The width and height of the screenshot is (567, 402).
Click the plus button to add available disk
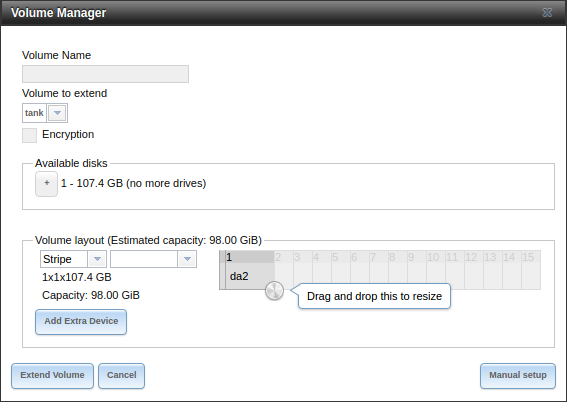46,184
